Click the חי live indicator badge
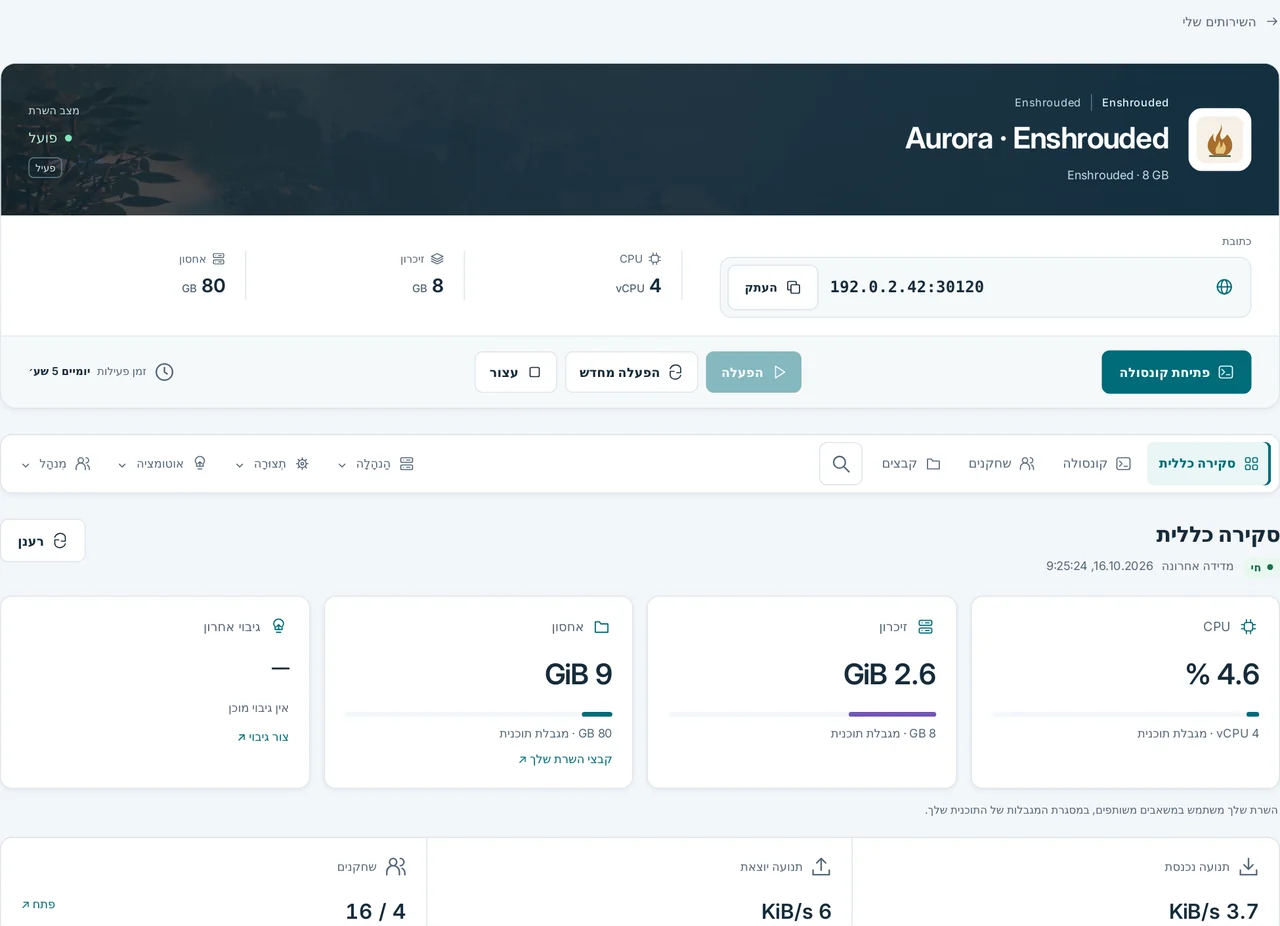The width and height of the screenshot is (1280, 926). pos(1261,567)
